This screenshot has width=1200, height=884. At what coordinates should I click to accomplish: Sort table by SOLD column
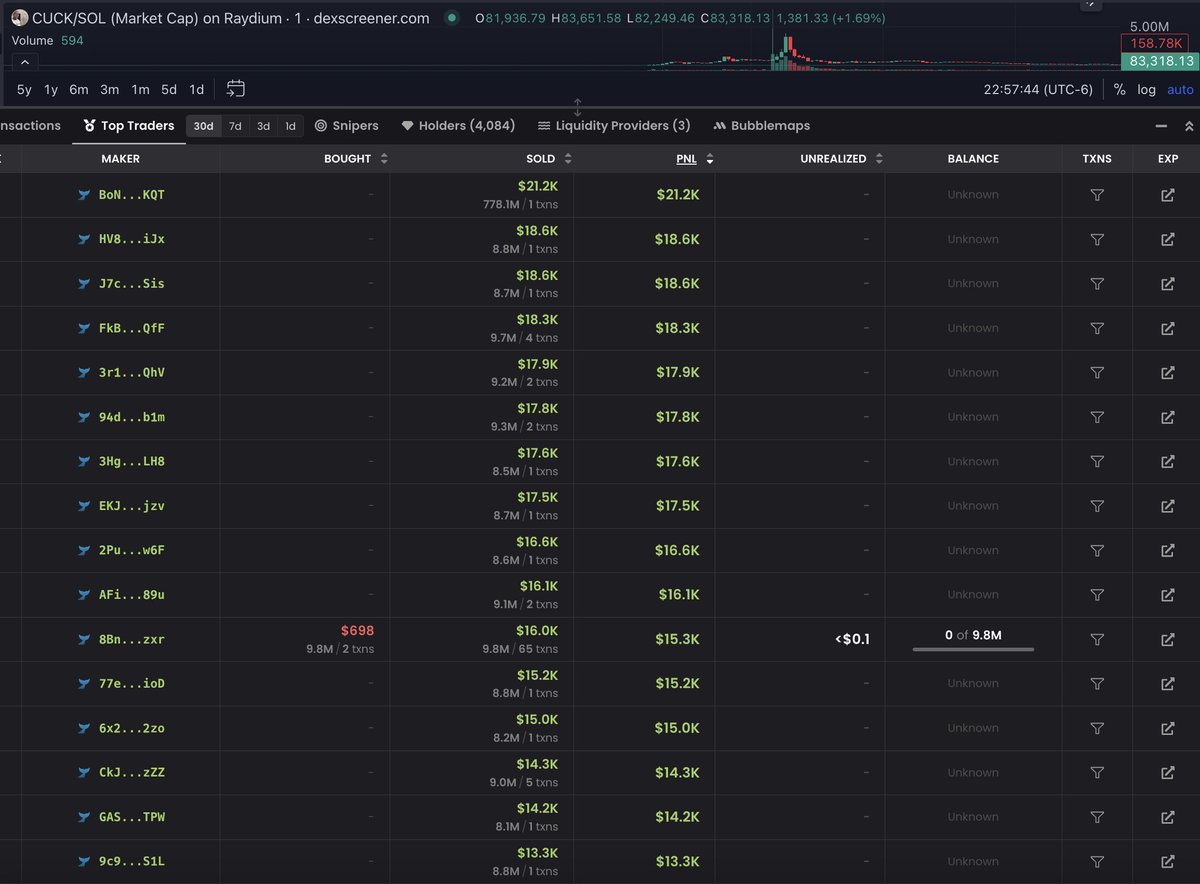(x=549, y=159)
